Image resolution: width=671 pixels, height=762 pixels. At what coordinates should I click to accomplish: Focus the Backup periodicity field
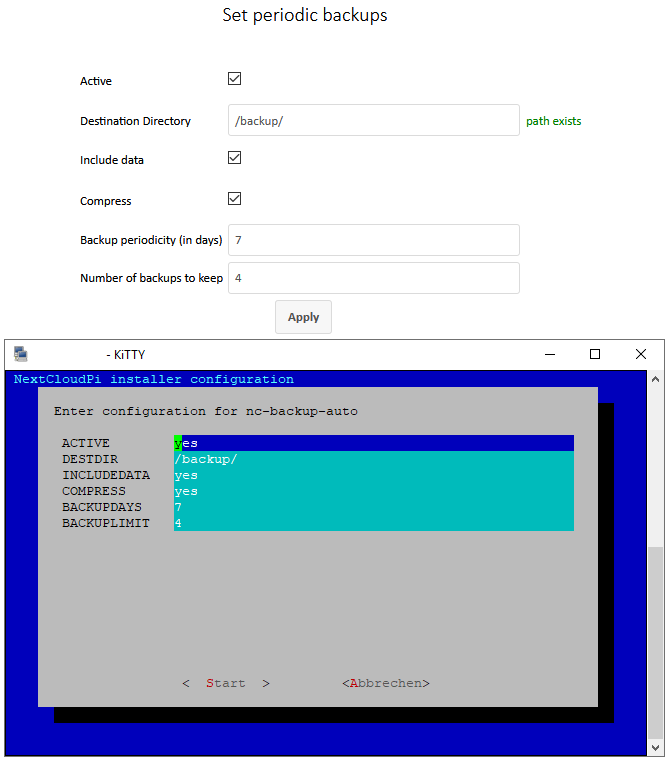373,240
